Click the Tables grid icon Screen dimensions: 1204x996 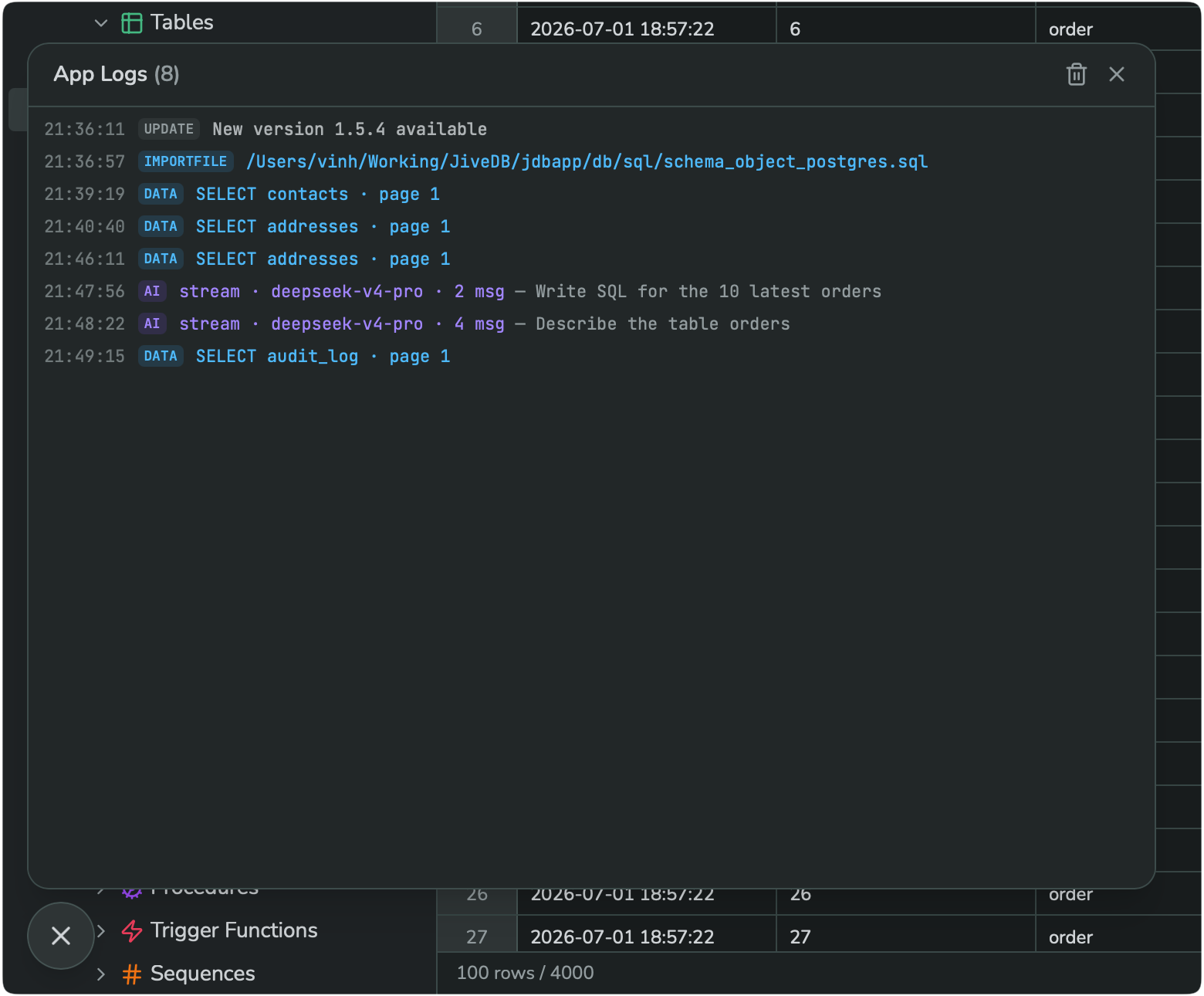(132, 23)
